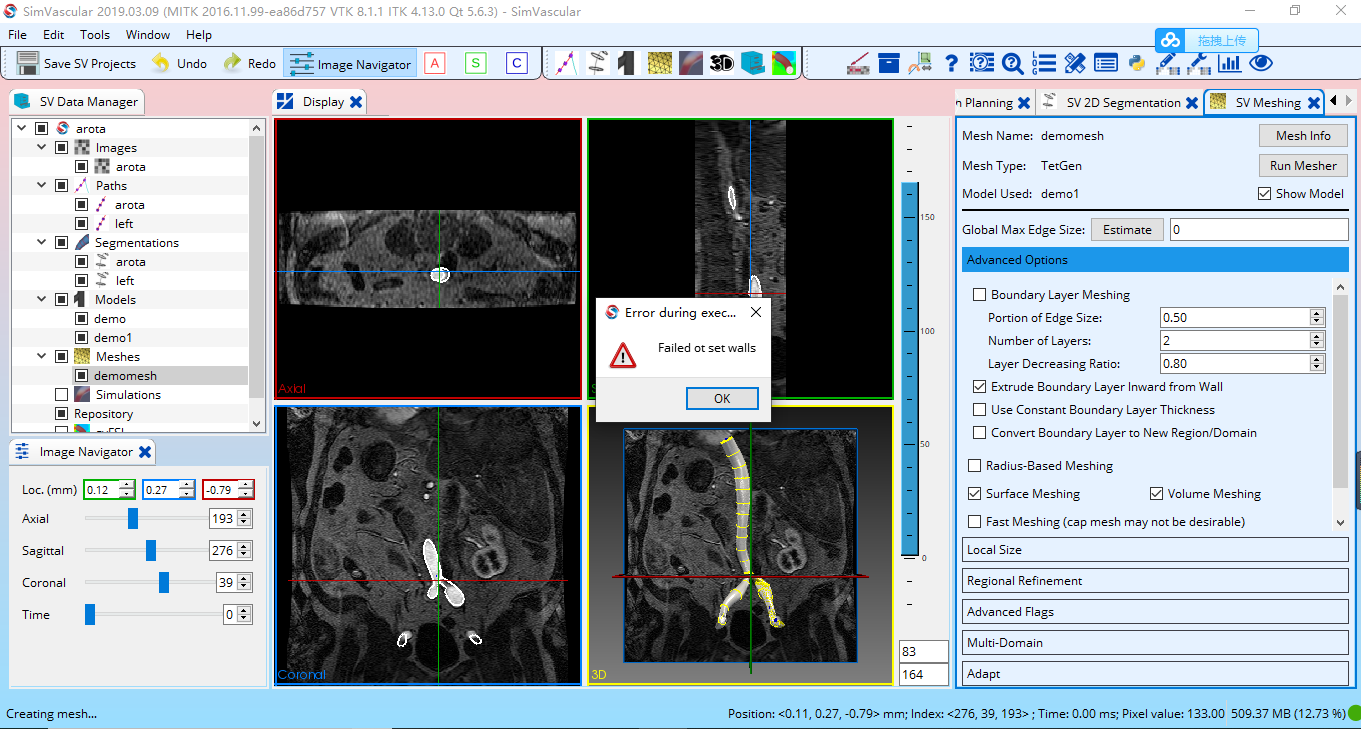Click the question mark list icon
The height and width of the screenshot is (729, 1361).
982,63
